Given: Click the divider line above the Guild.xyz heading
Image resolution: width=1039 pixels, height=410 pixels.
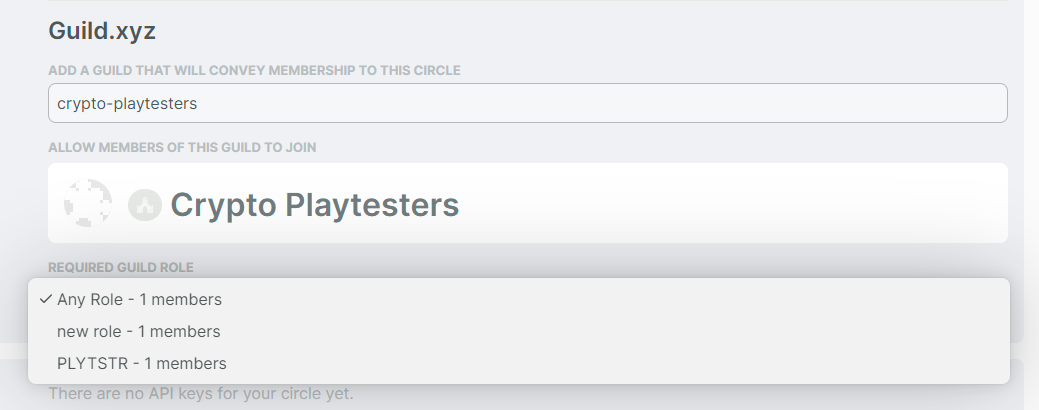Looking at the screenshot, I should [x=527, y=1].
